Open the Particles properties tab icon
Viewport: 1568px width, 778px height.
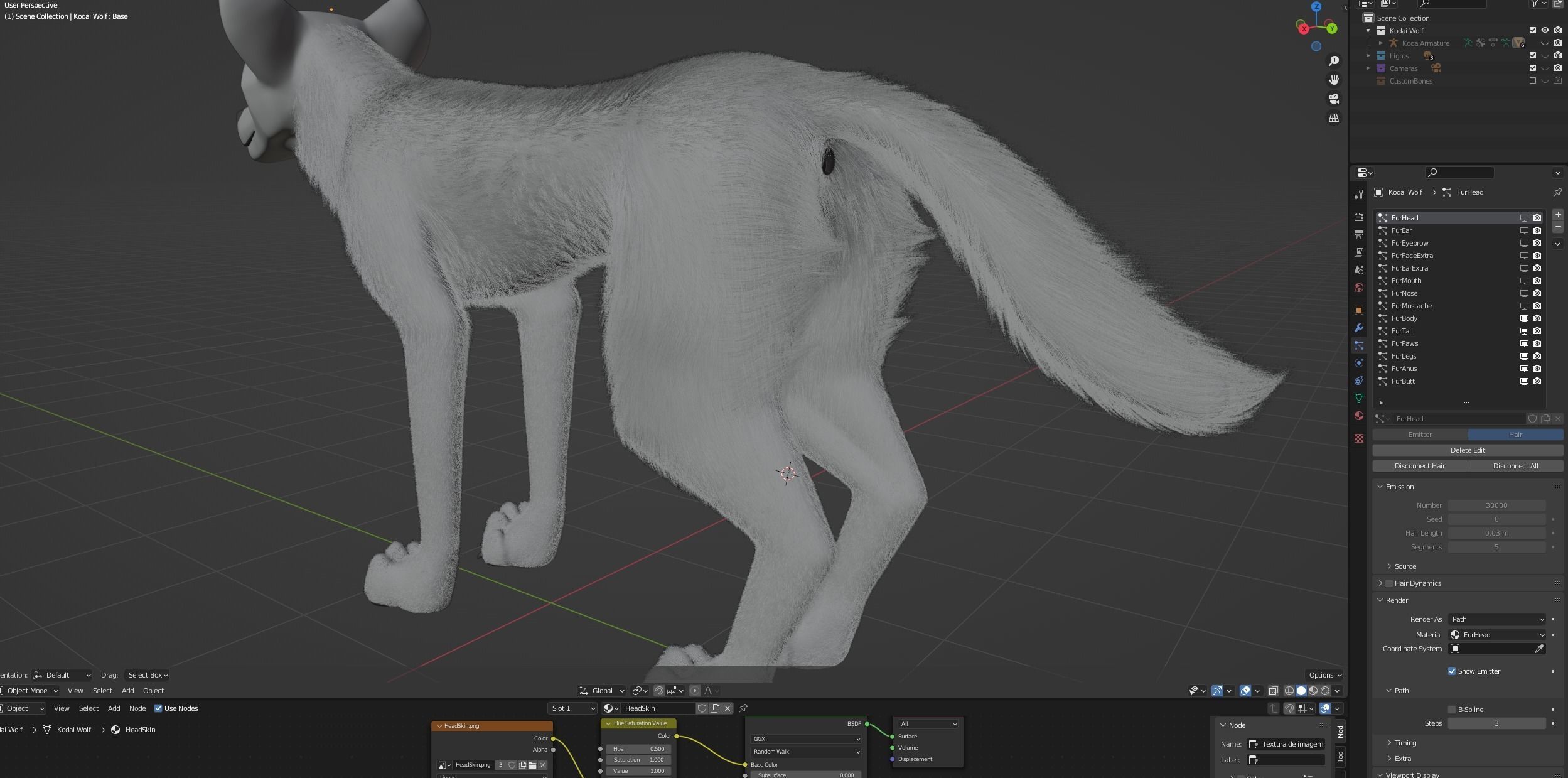coord(1359,345)
